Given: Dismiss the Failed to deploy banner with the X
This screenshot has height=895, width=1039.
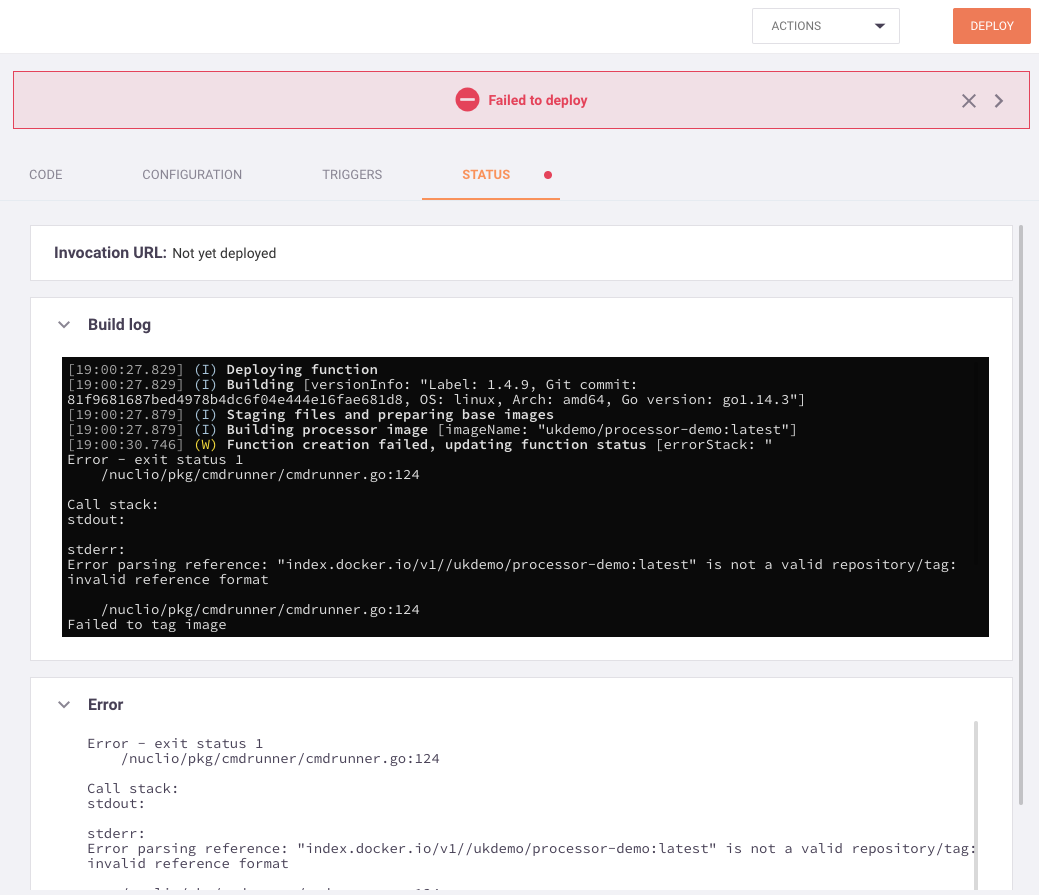Looking at the screenshot, I should pos(968,100).
